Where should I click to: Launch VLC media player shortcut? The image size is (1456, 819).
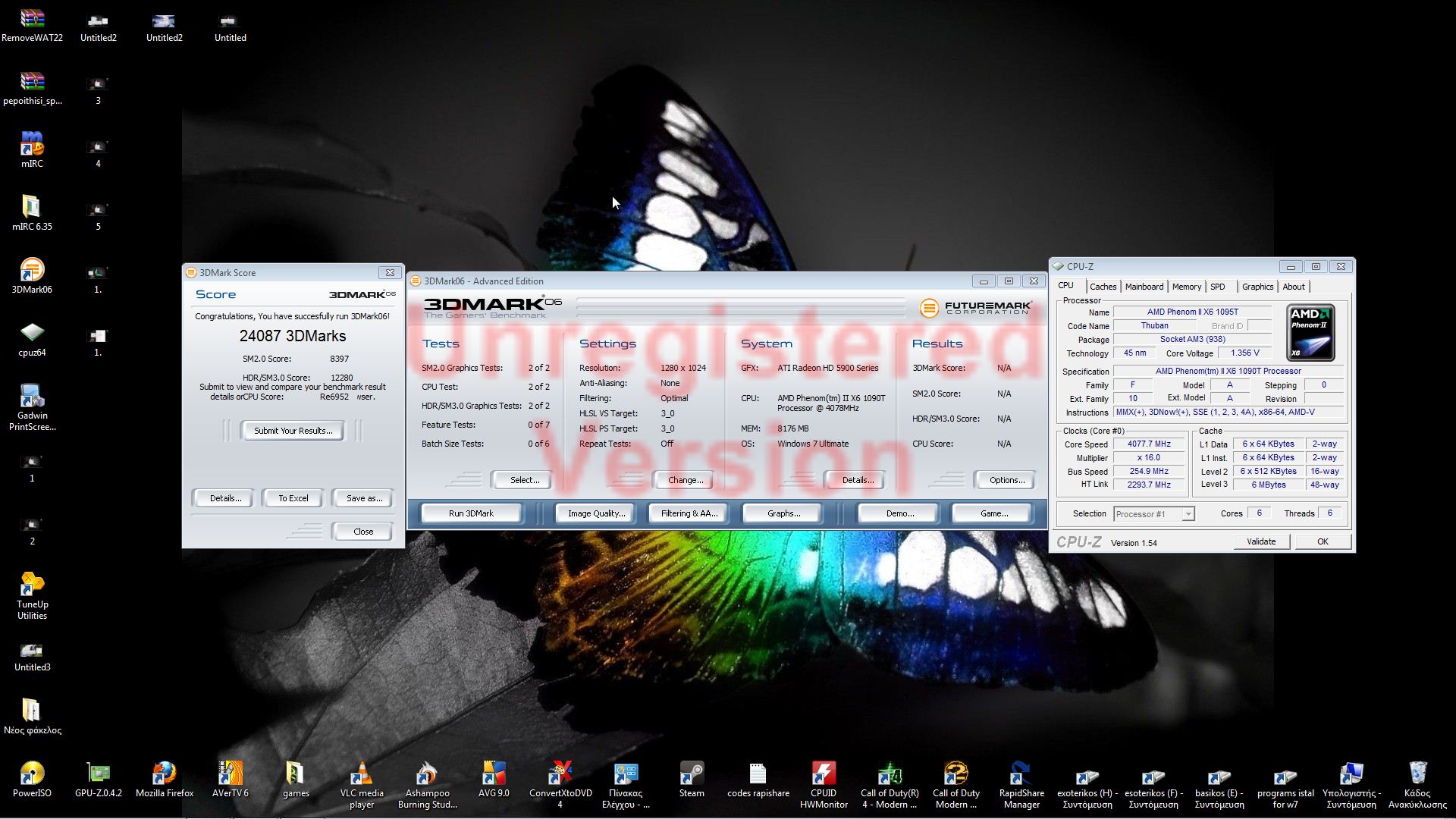coord(362,785)
